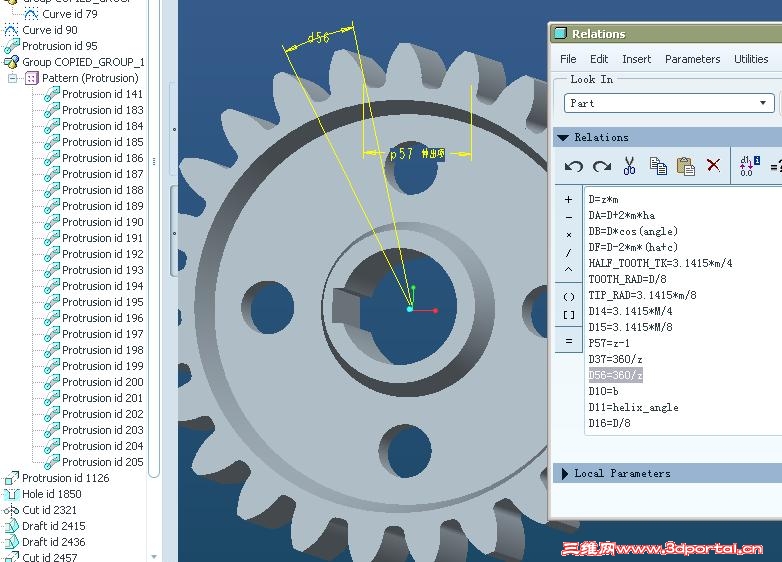This screenshot has height=562, width=782.
Task: Insert plus operator button
Action: click(x=569, y=199)
